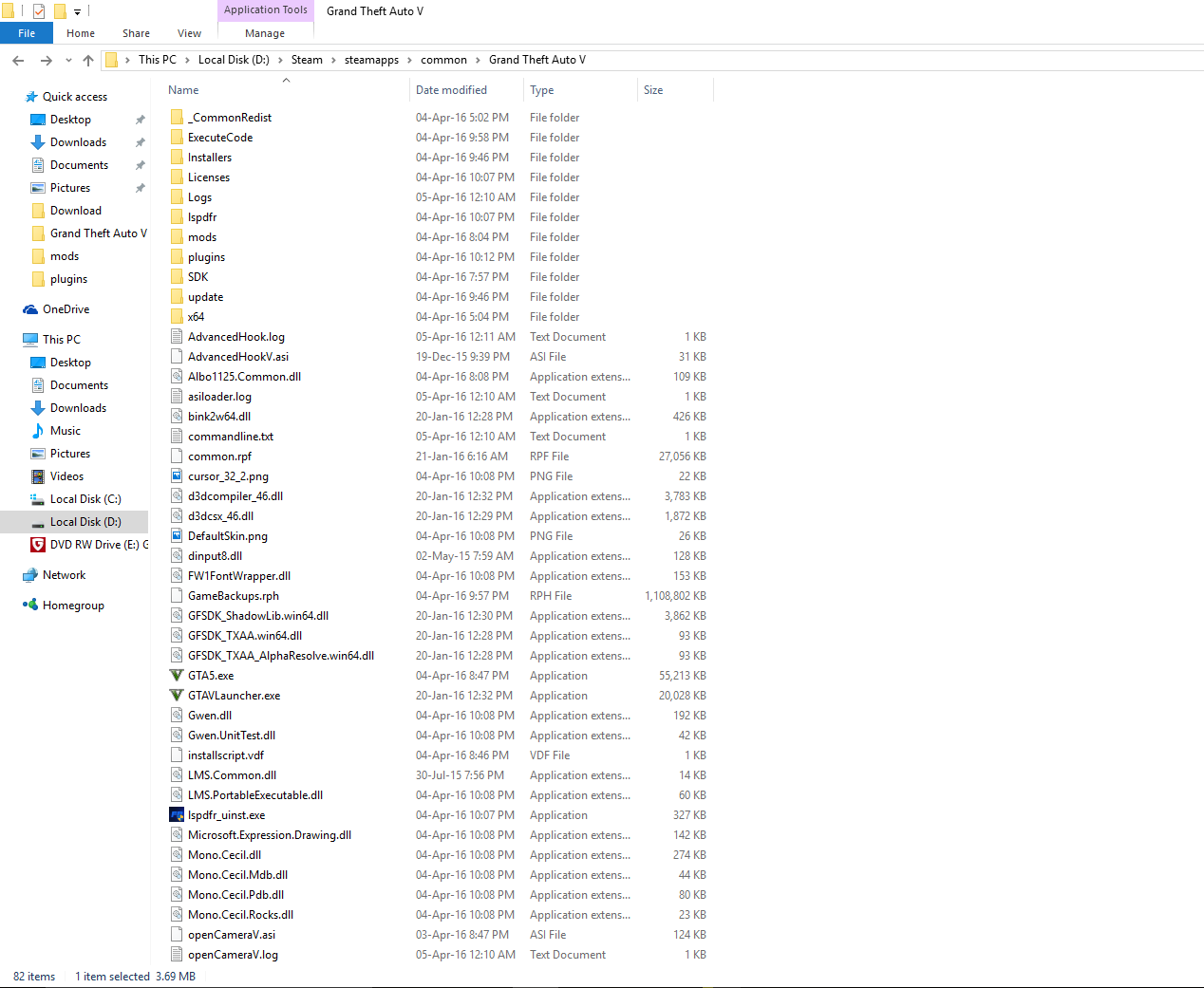Select the _CommonRedist folder icon
The width and height of the screenshot is (1204, 988).
tap(177, 118)
